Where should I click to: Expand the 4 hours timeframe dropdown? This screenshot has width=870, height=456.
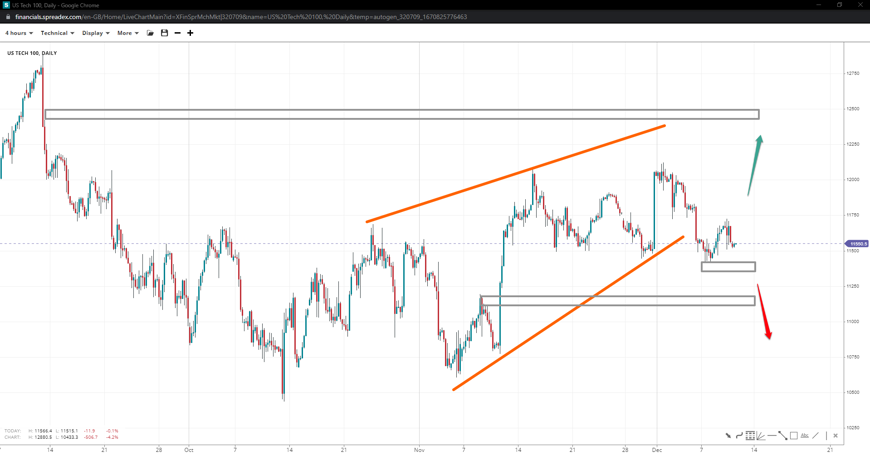point(18,33)
